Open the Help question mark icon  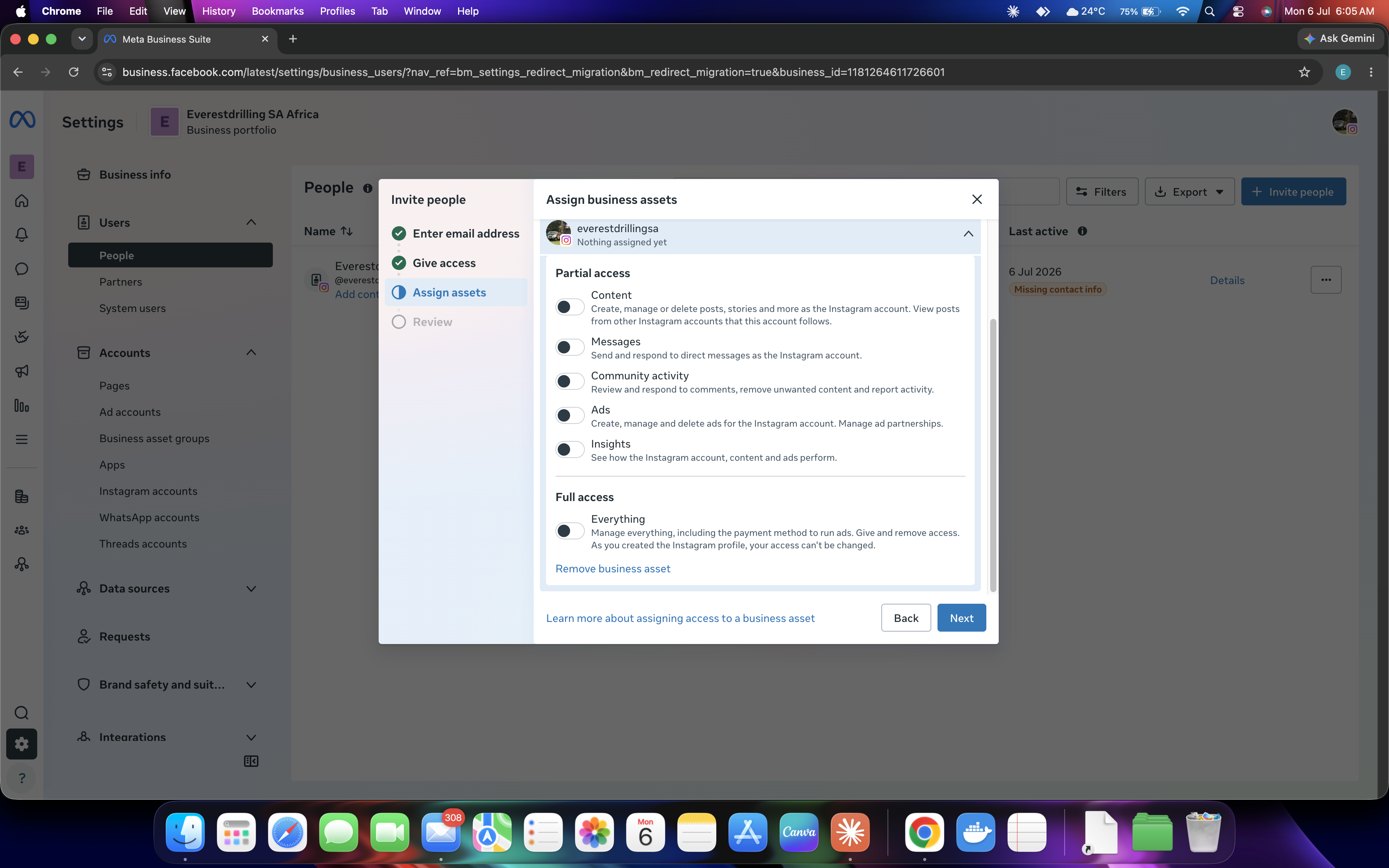point(22,778)
